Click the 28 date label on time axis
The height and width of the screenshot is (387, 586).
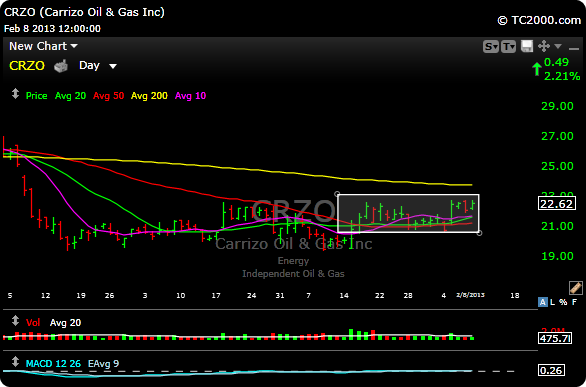[408, 295]
